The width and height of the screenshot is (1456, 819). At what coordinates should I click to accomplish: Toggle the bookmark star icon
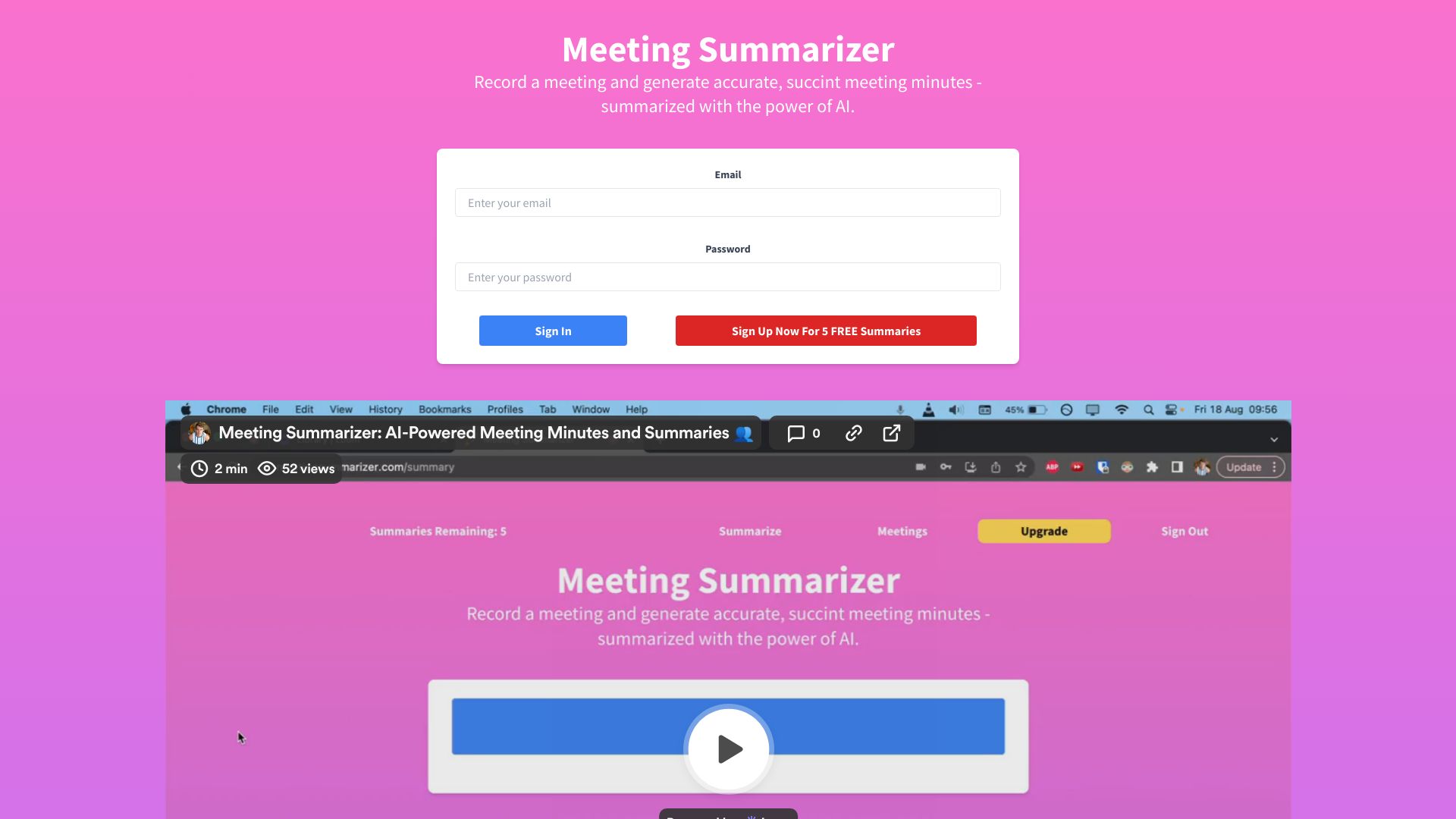tap(1021, 467)
